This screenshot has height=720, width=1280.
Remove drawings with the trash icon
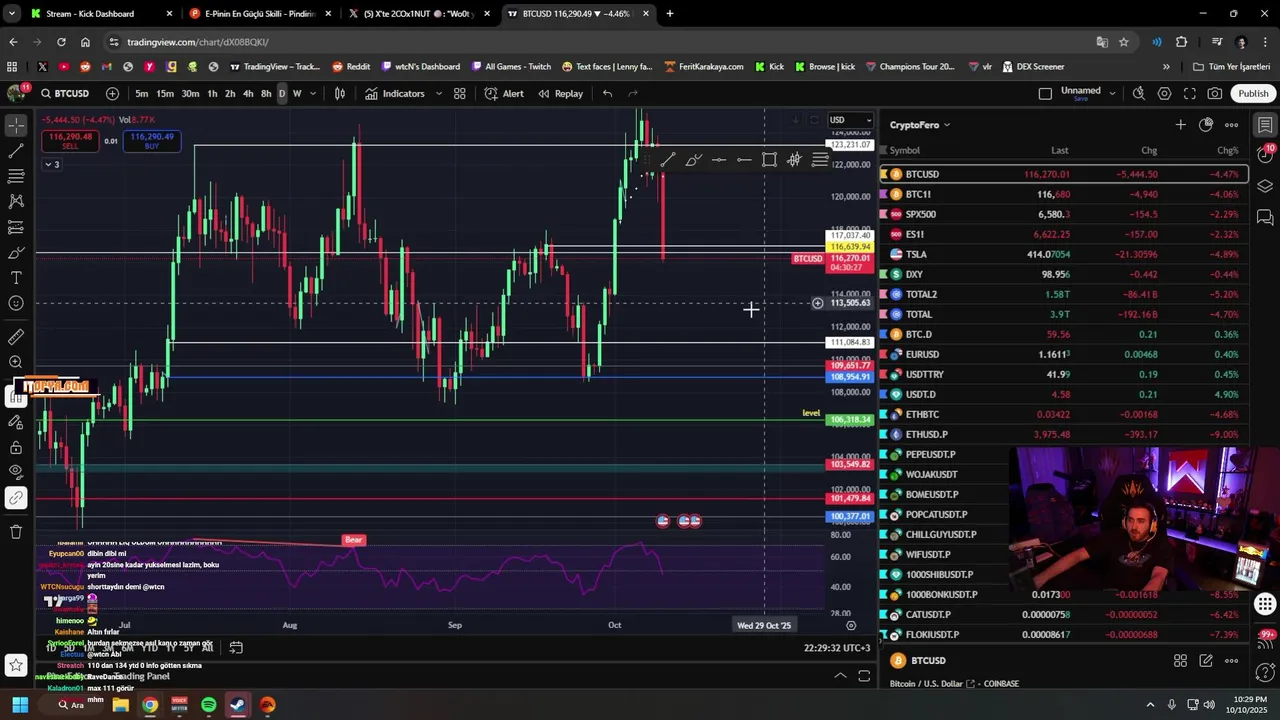point(16,532)
